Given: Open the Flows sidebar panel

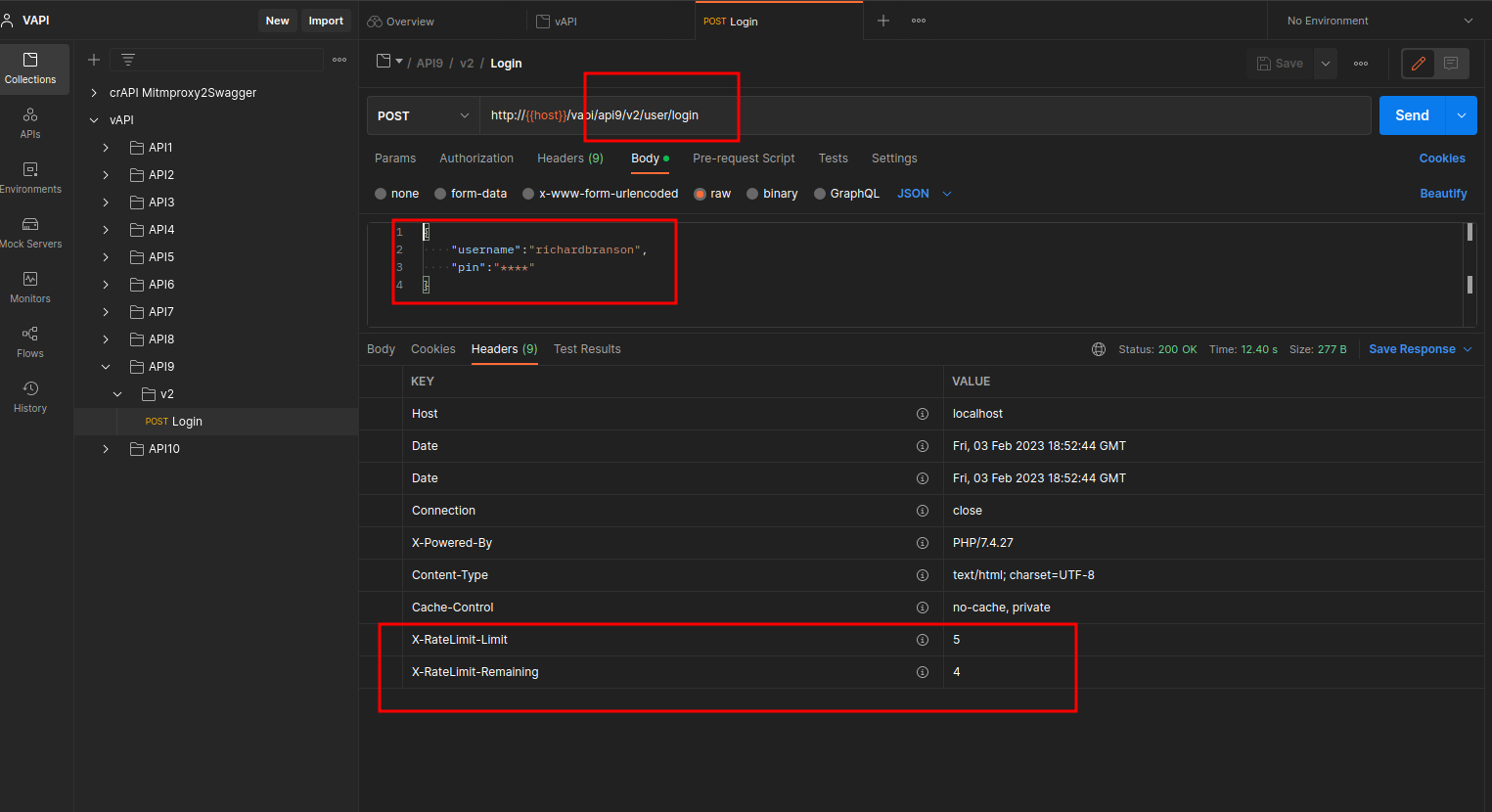Looking at the screenshot, I should [30, 342].
